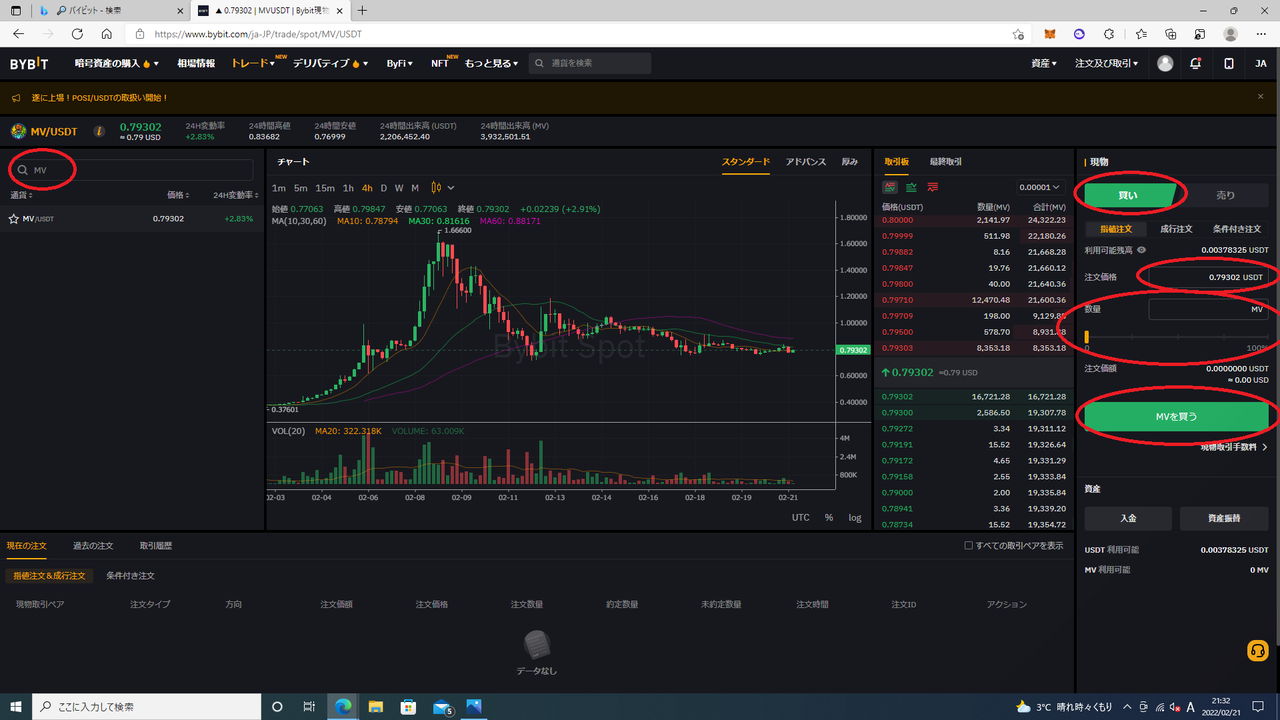Screen dimensions: 1280x720
Task: Open the user account avatar menu
Action: (x=1165, y=63)
